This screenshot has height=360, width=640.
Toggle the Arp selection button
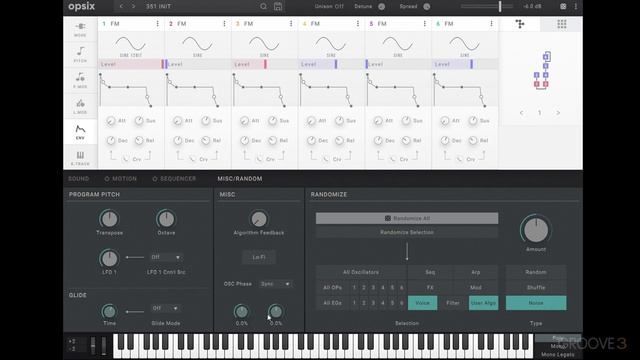[476, 272]
